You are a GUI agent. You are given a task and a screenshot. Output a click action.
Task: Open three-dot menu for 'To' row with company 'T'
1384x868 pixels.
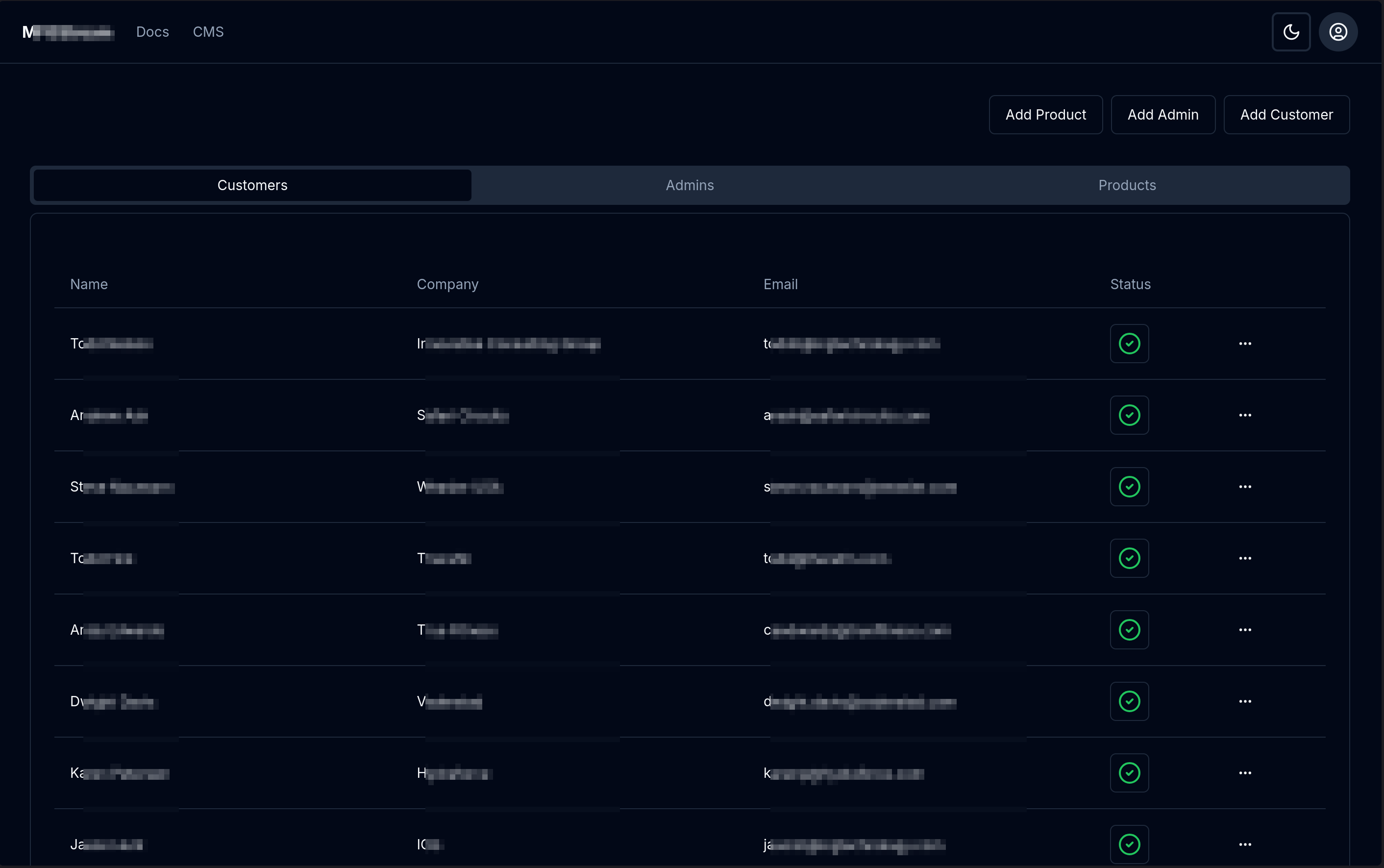click(1245, 559)
